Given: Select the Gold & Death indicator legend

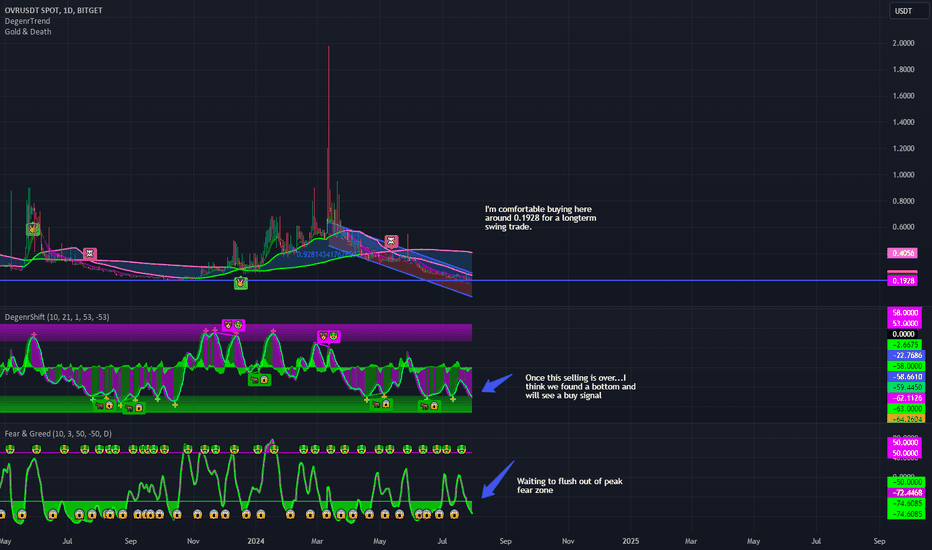Looking at the screenshot, I should tap(28, 32).
